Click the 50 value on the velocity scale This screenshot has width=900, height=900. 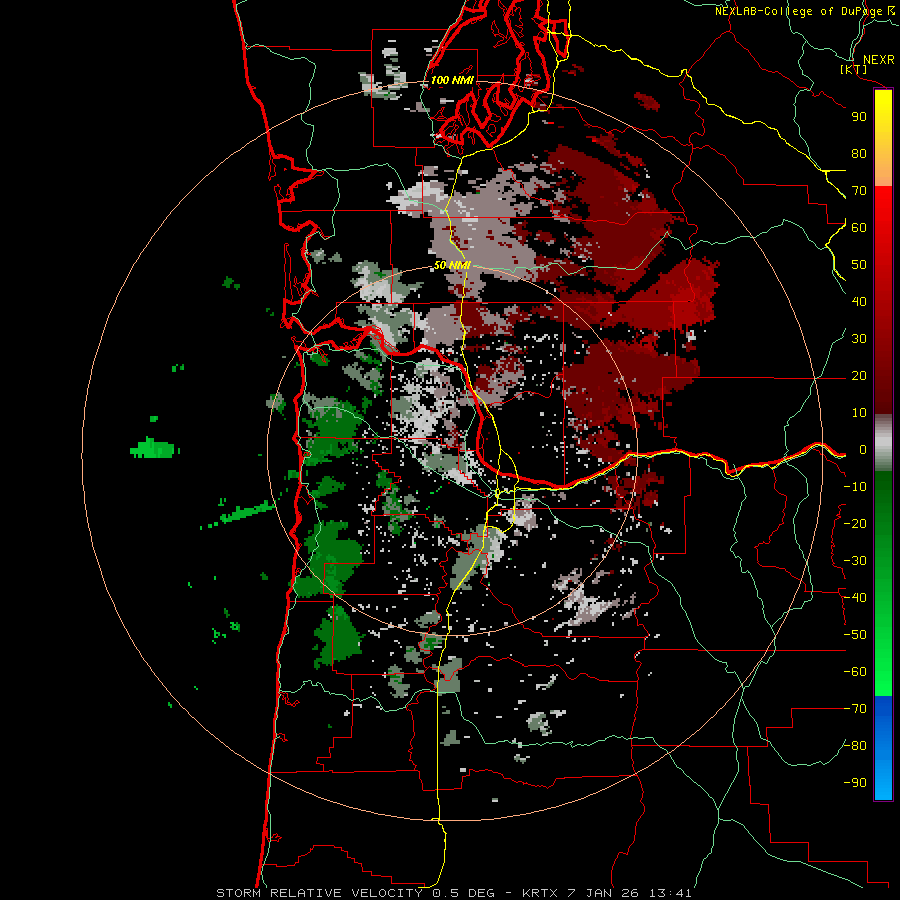(859, 265)
